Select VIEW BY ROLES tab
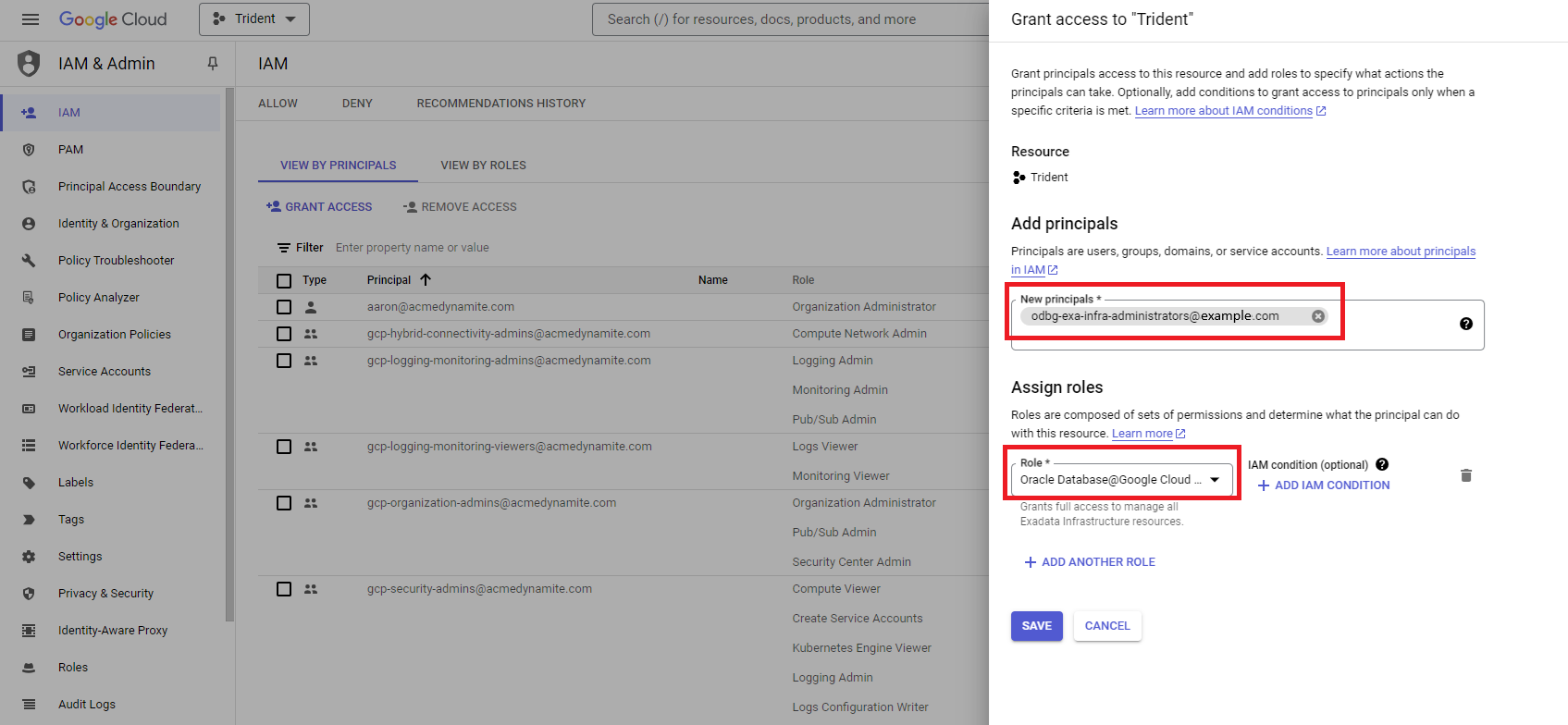 (483, 166)
